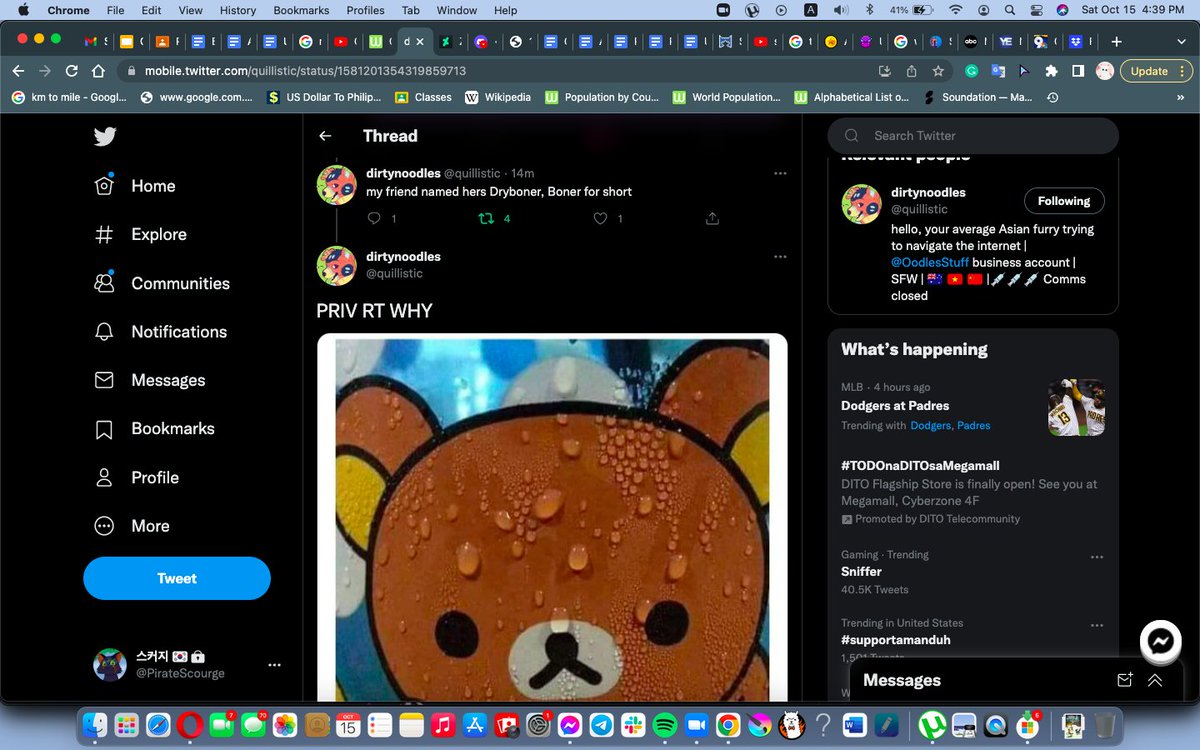
Task: Launch Spotify from the Dock
Action: (665, 724)
